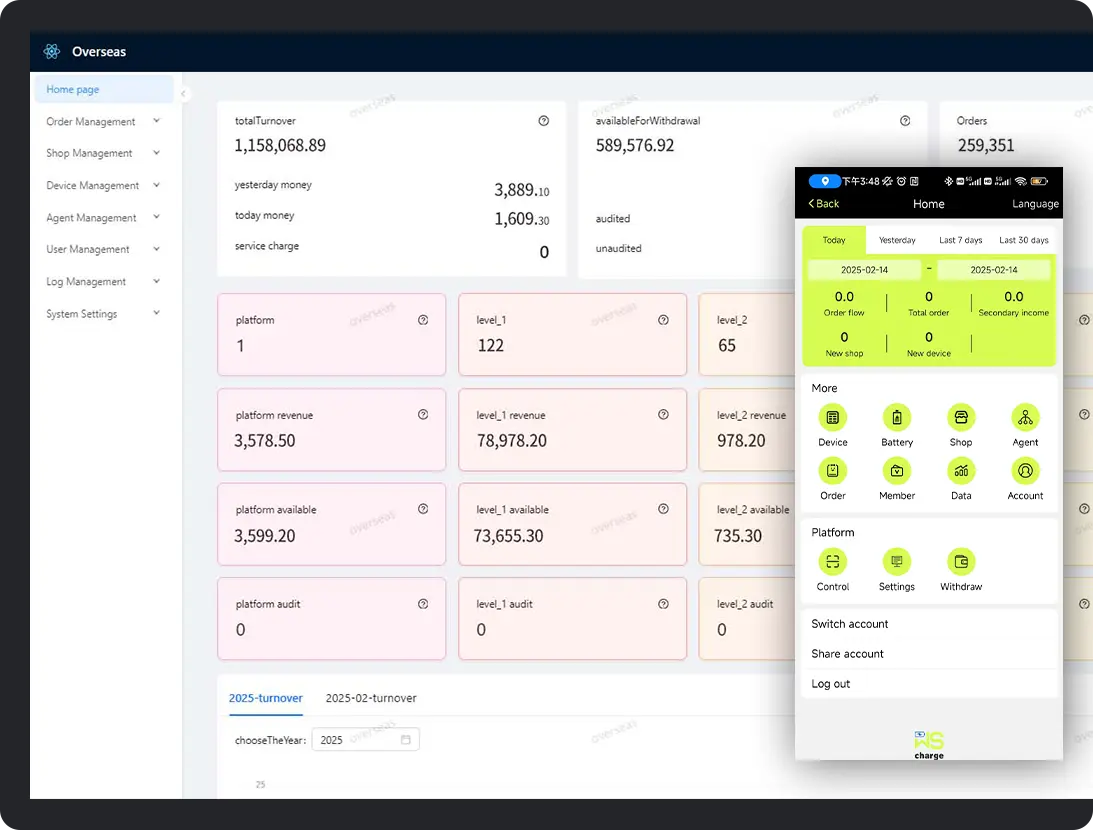Select the Yesterday tab in mobile app
This screenshot has height=830, width=1093.
tap(897, 240)
